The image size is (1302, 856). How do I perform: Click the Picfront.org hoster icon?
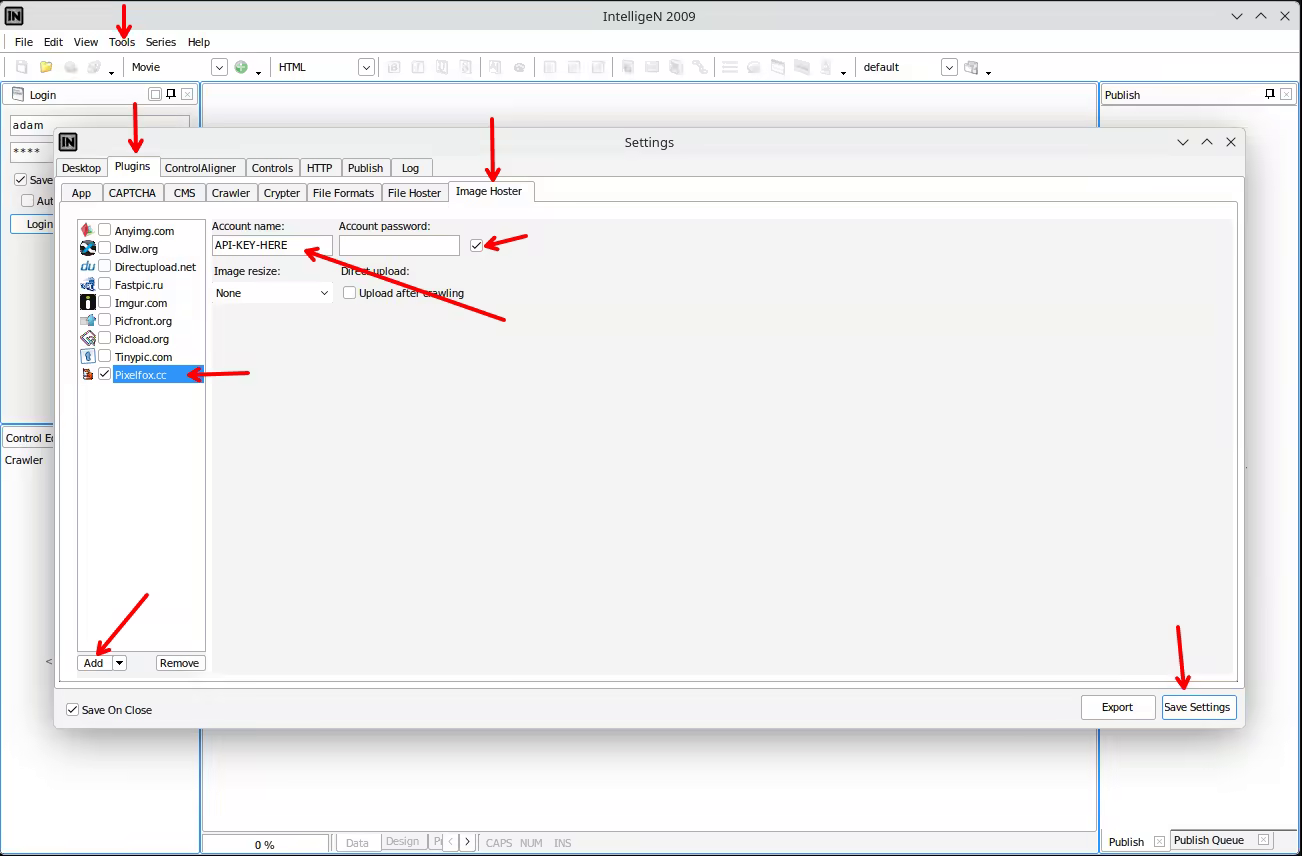tap(88, 321)
